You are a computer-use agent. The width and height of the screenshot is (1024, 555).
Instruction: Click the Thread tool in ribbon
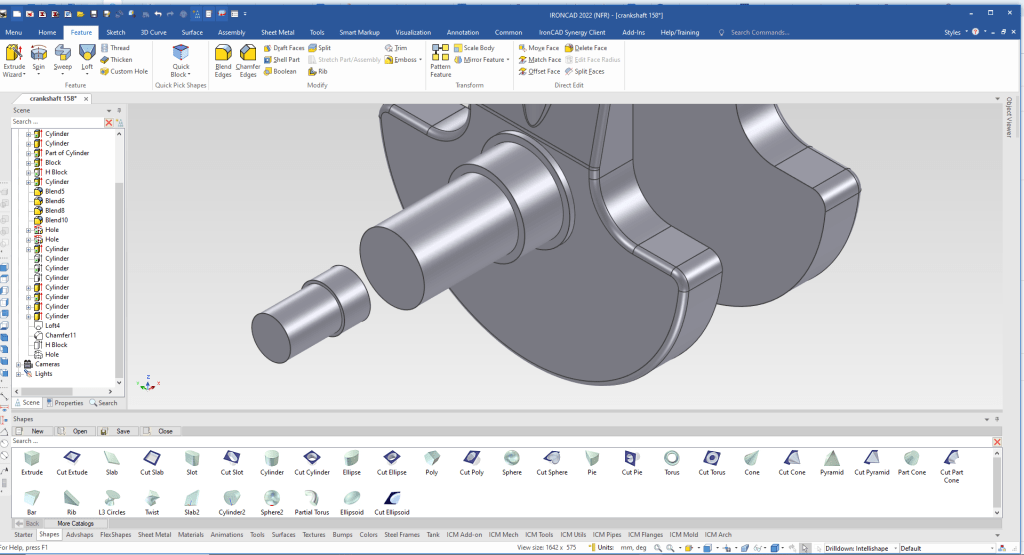pyautogui.click(x=114, y=48)
